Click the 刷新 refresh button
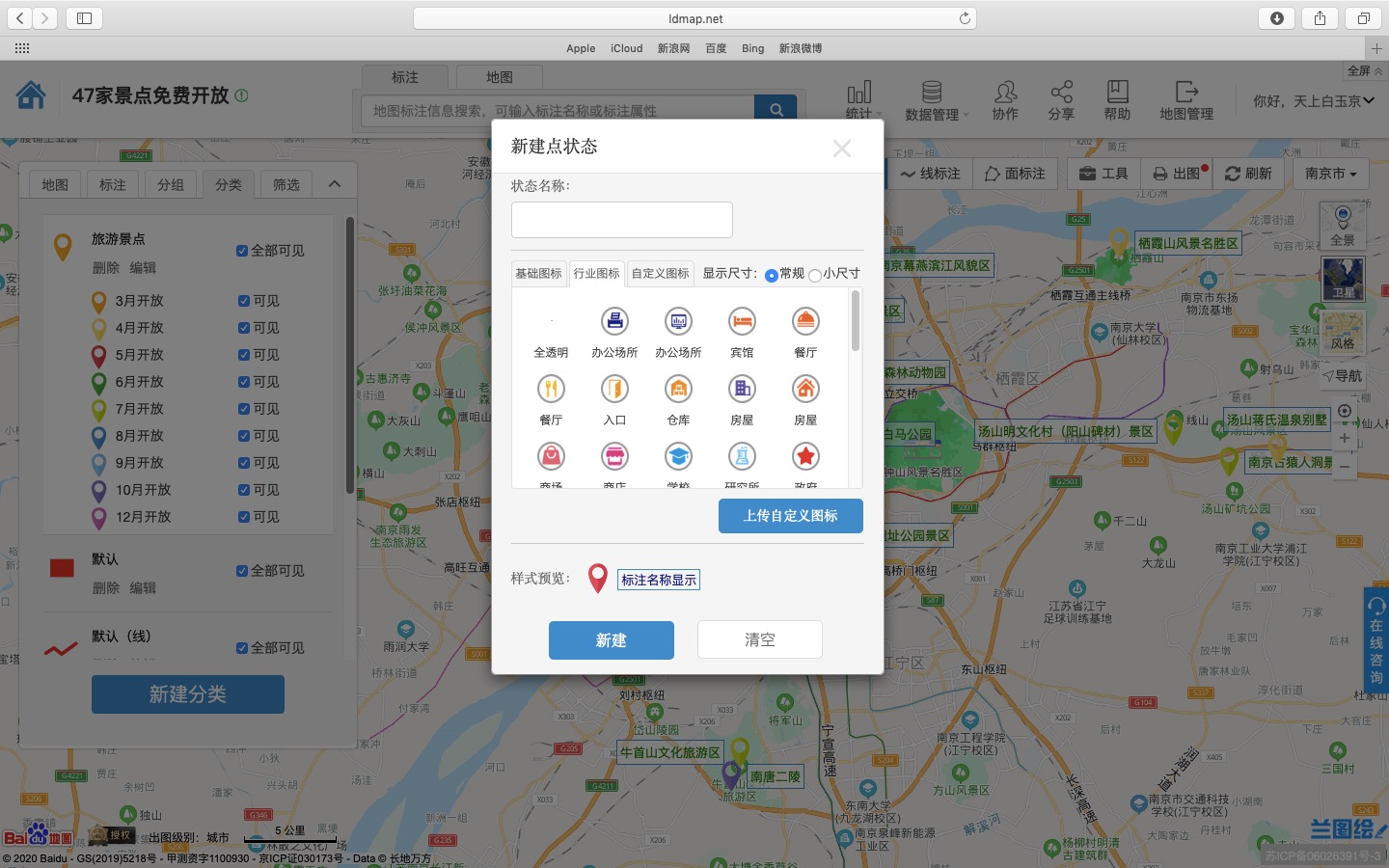The width and height of the screenshot is (1389, 868). [1249, 174]
